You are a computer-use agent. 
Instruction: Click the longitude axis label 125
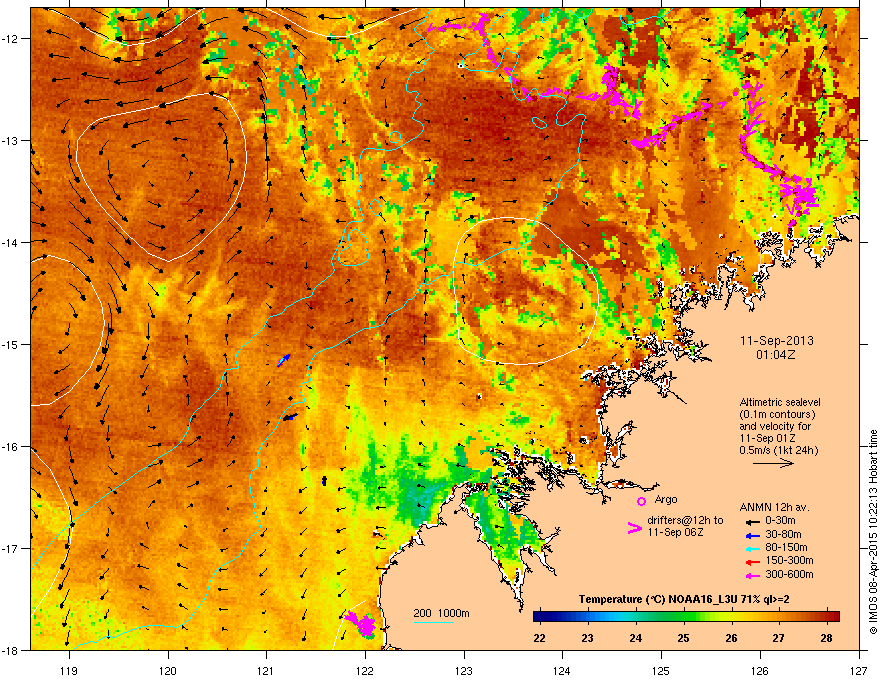point(661,670)
